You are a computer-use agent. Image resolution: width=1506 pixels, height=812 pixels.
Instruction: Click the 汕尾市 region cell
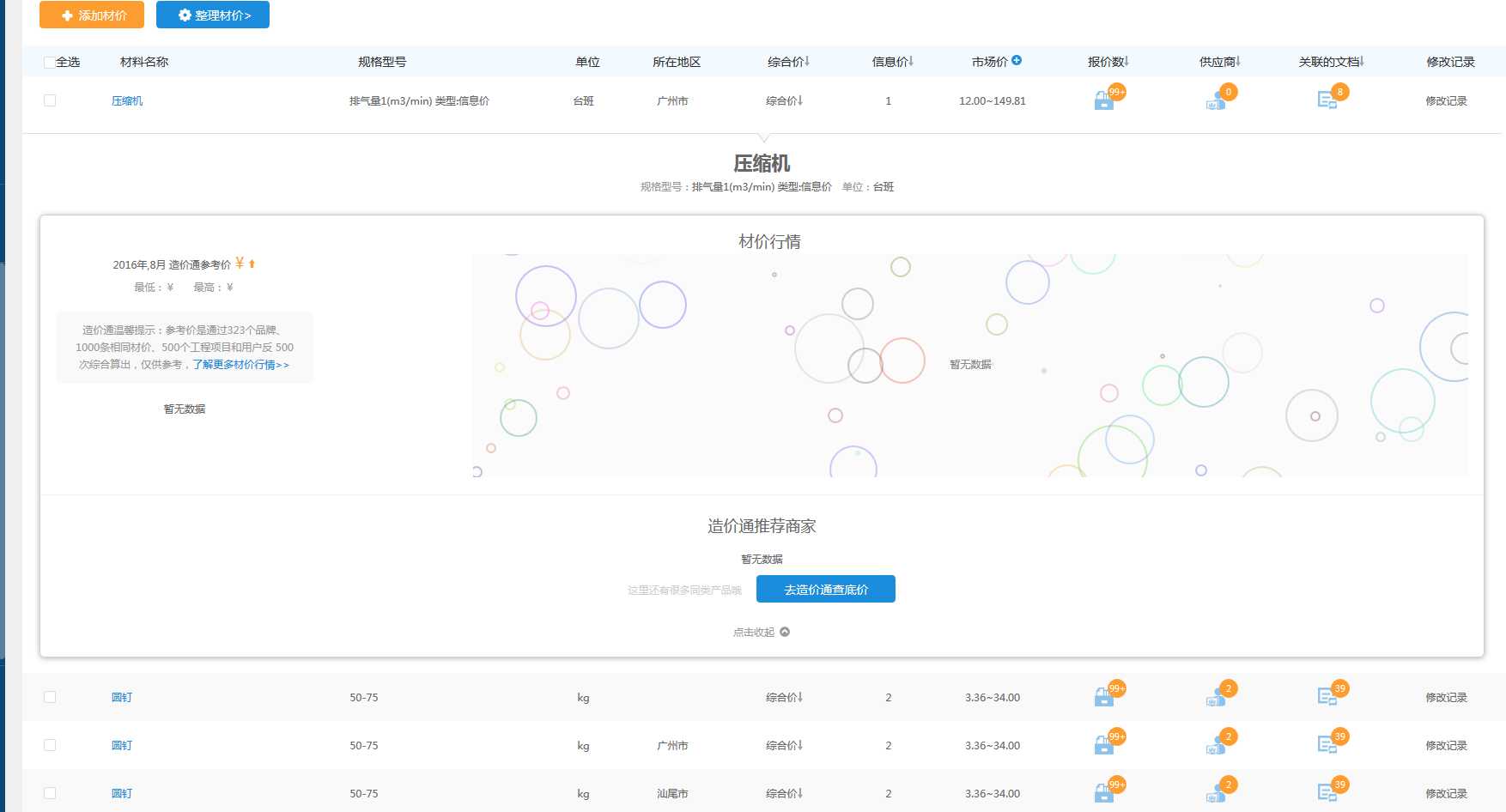click(672, 793)
